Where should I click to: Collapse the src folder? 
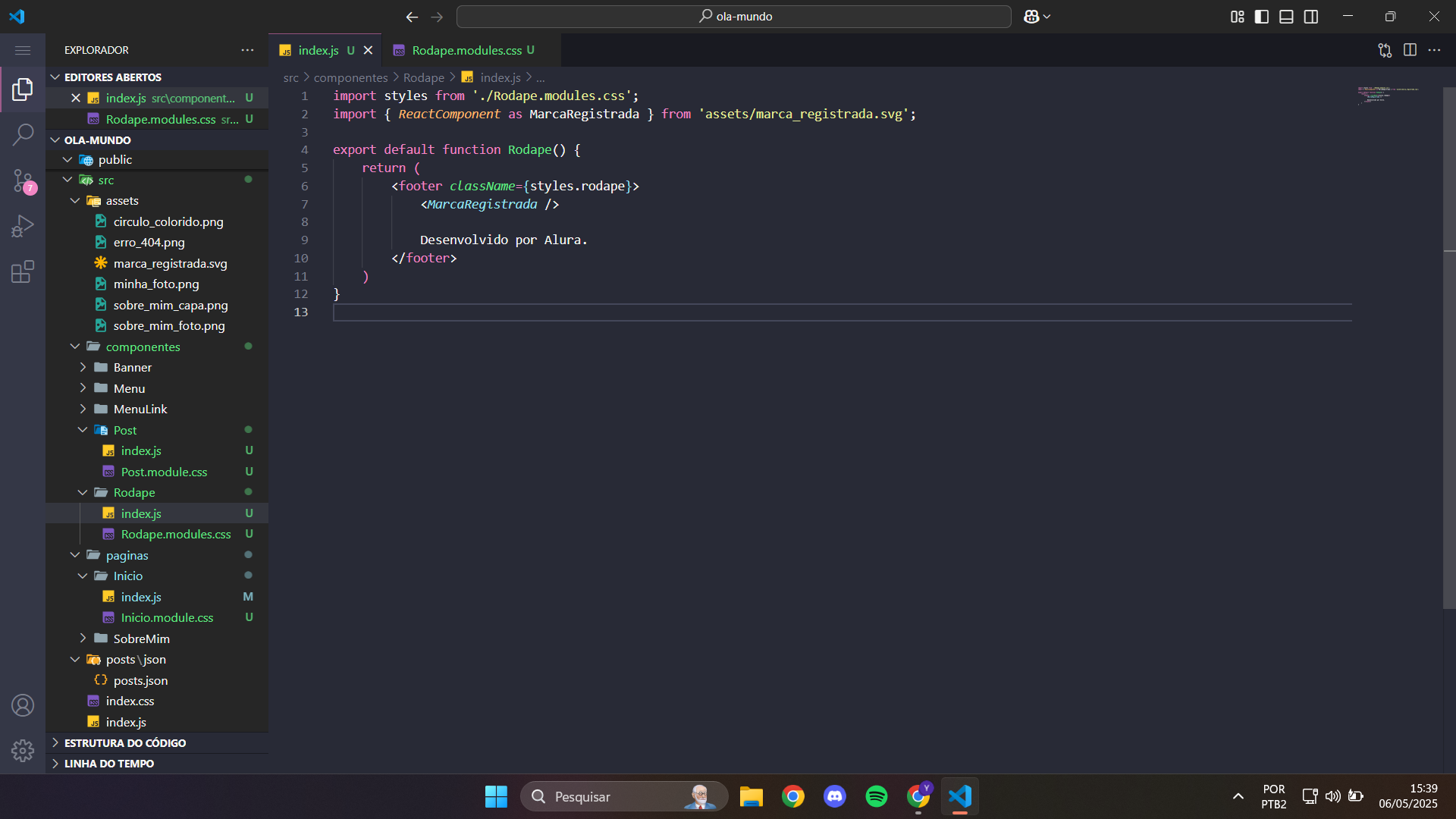(x=157, y=180)
